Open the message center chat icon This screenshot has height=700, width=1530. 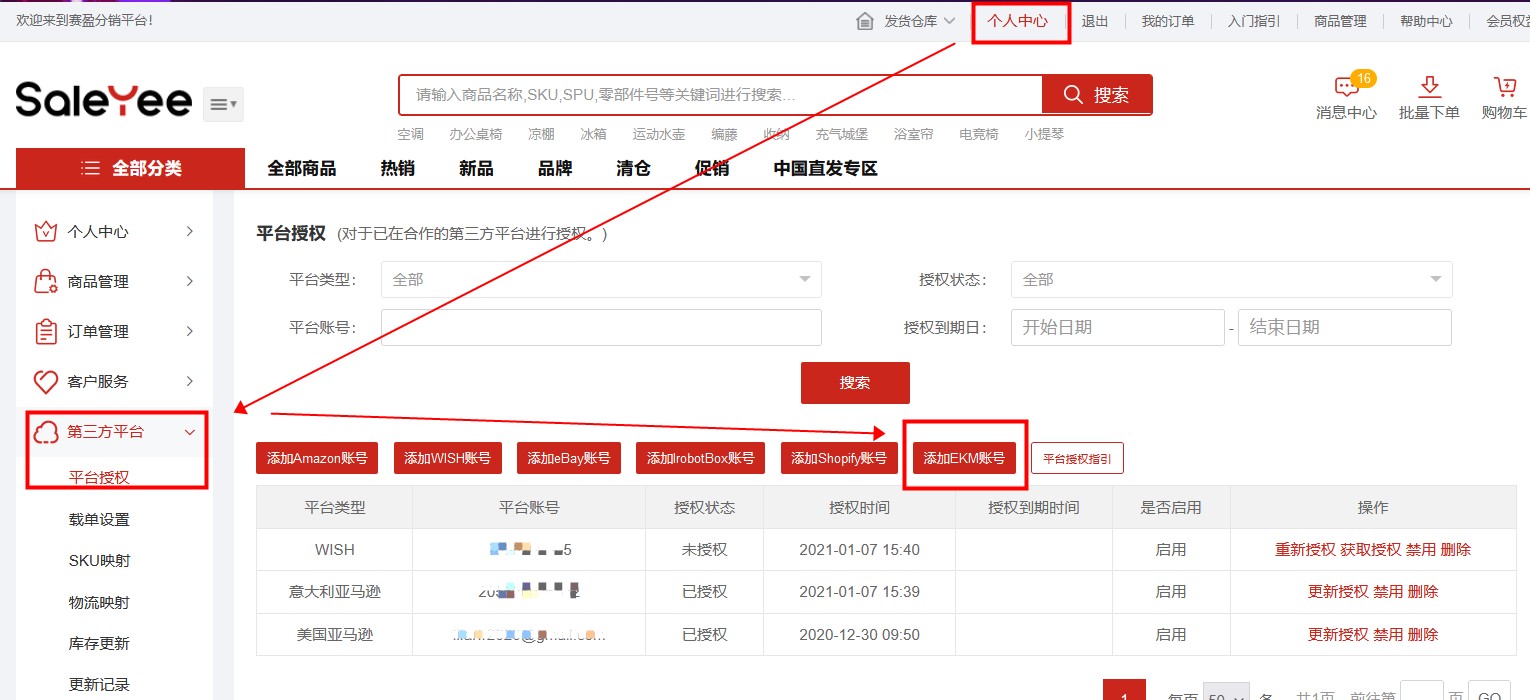point(1345,88)
